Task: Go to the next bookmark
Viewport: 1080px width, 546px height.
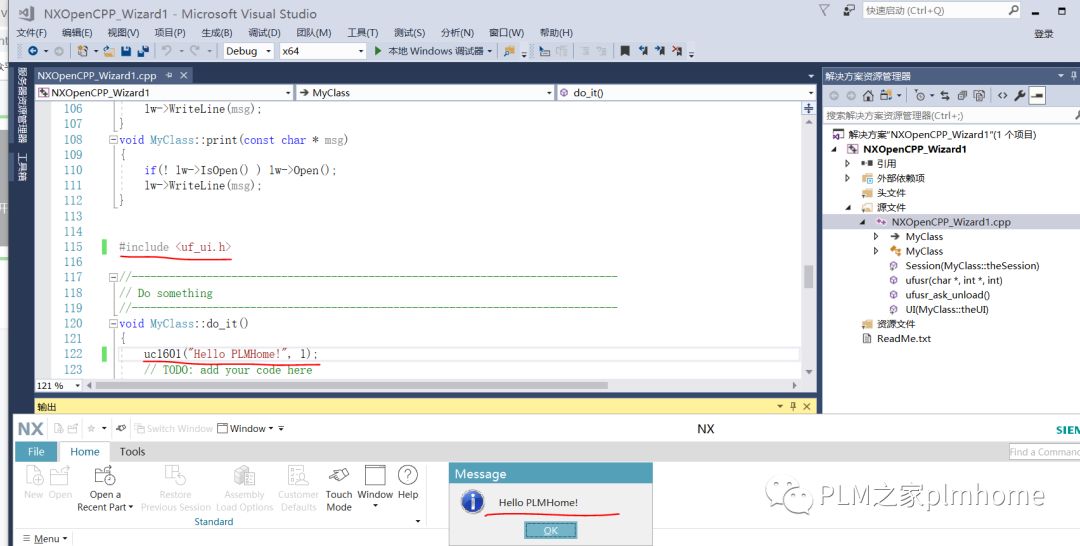Action: tap(660, 51)
